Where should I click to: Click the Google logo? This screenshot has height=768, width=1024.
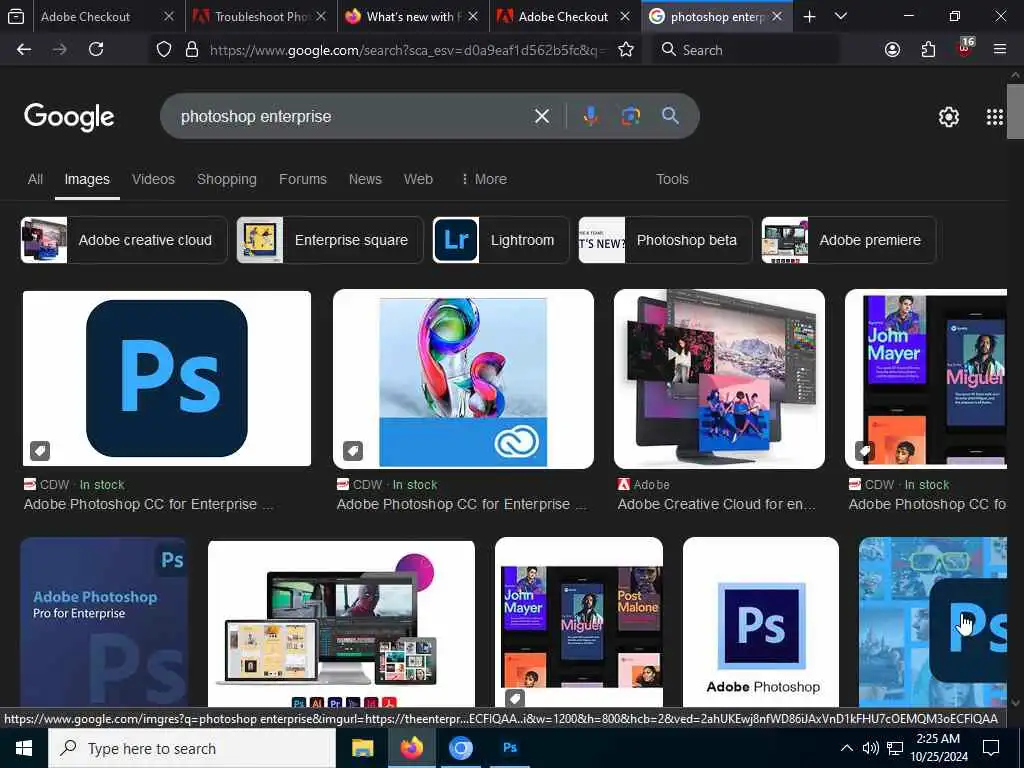click(x=69, y=118)
